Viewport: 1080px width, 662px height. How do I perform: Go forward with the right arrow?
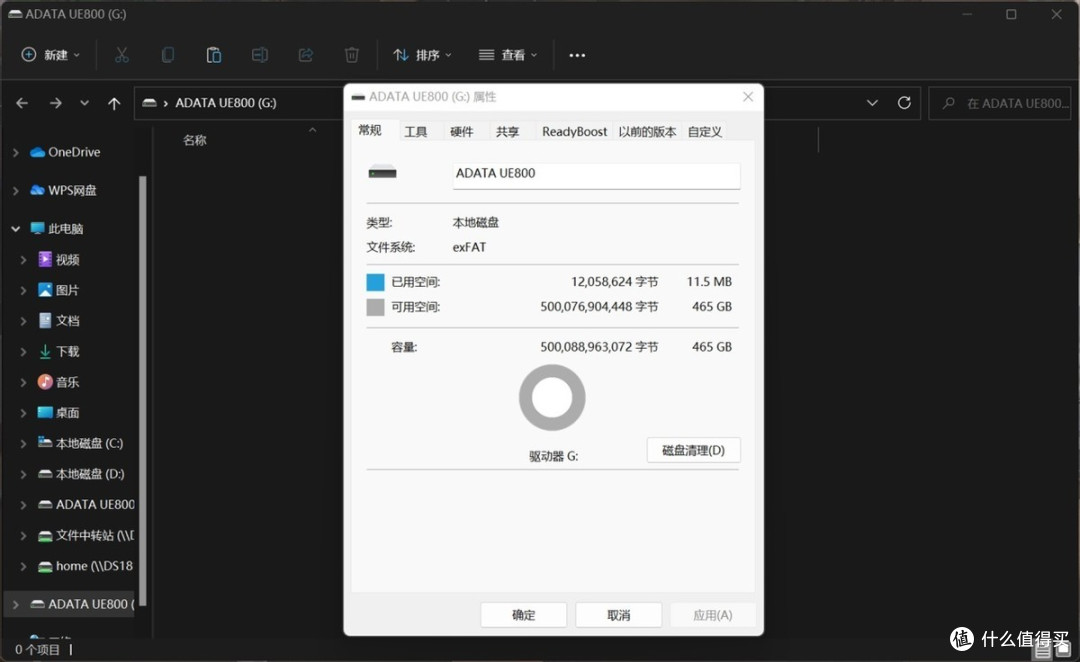(56, 103)
